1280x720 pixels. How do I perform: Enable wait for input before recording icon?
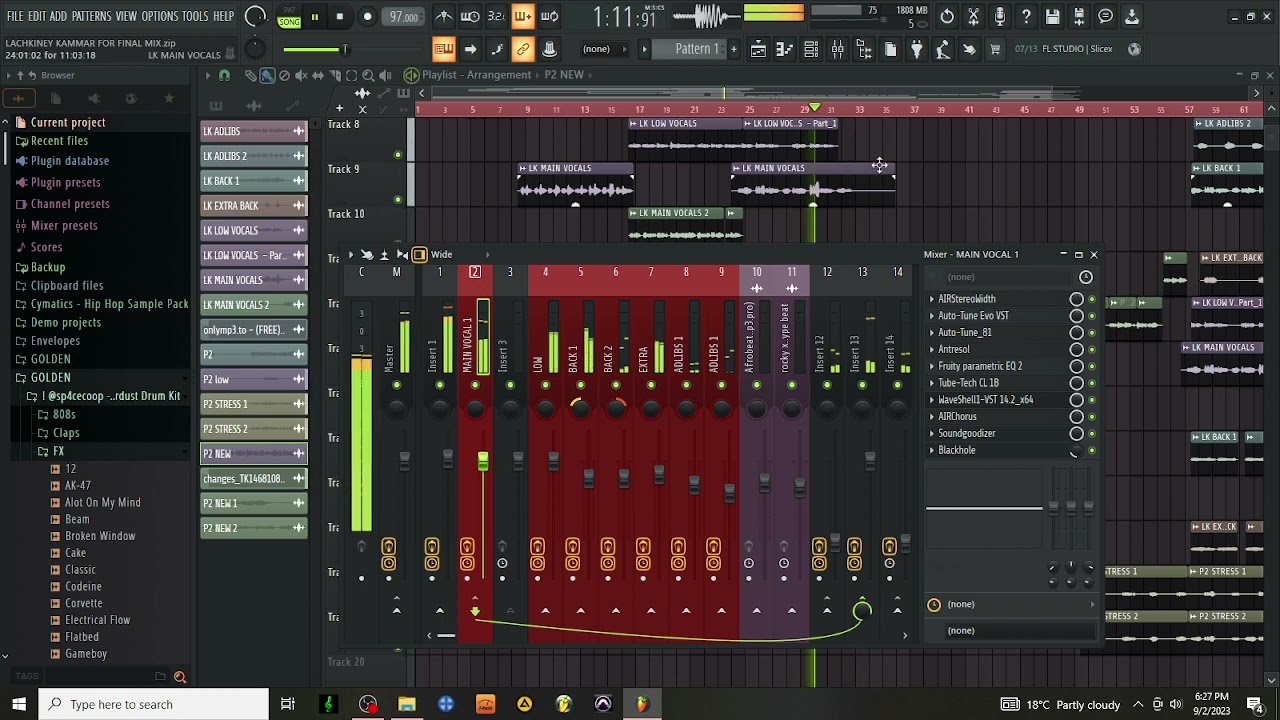(470, 16)
